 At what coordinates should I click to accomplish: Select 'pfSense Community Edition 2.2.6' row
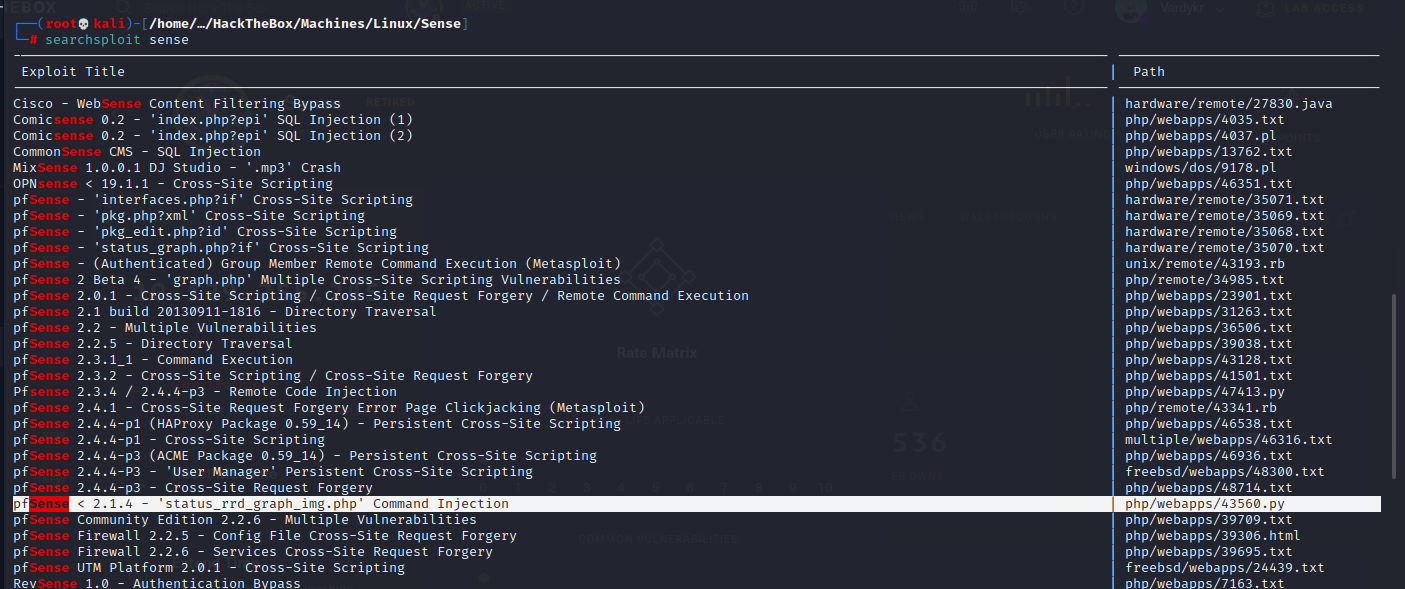(245, 520)
